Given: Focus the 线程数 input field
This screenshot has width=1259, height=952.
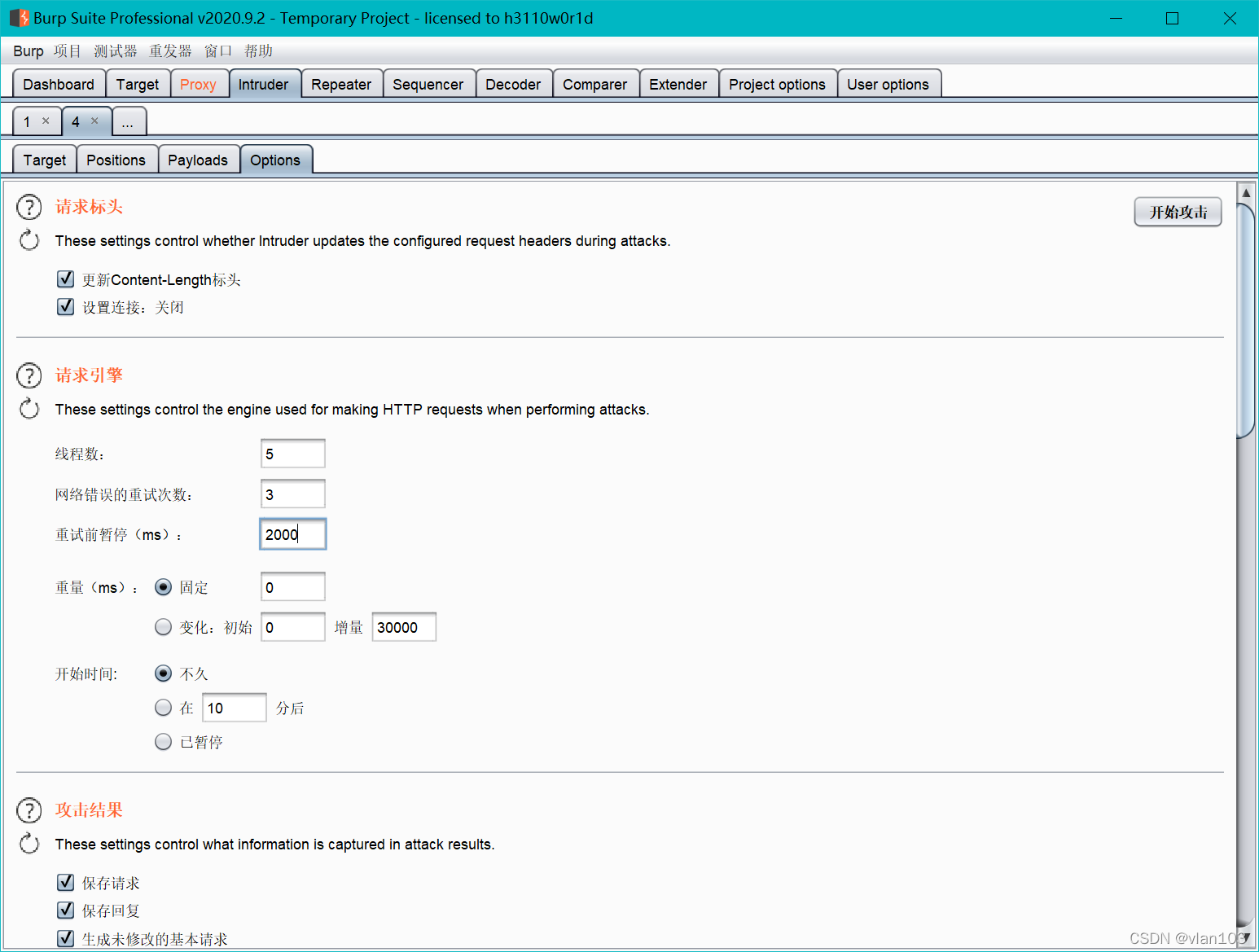Looking at the screenshot, I should tap(293, 454).
